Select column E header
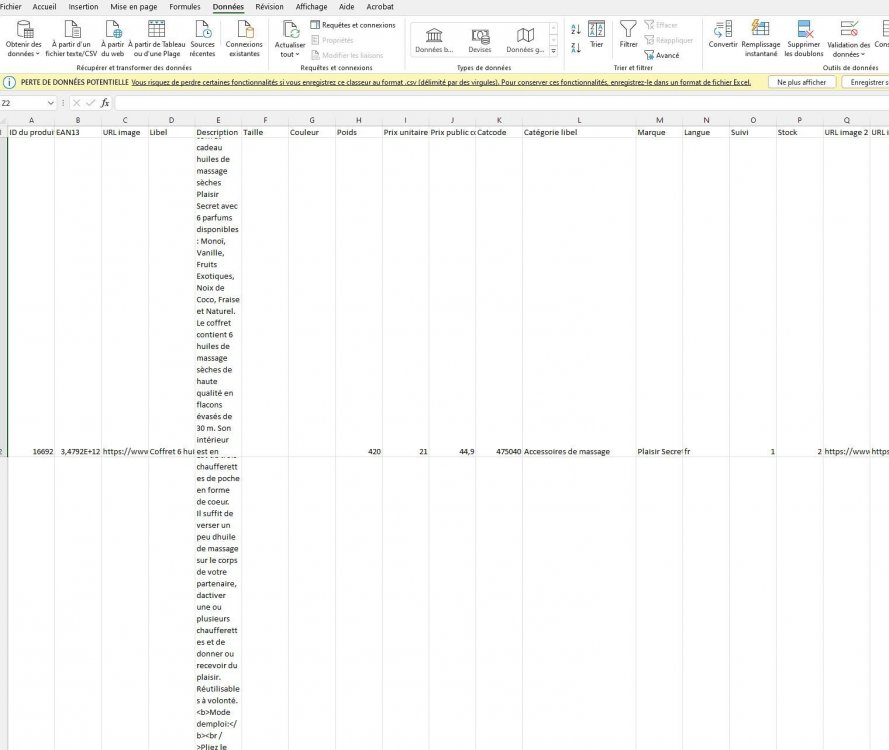This screenshot has width=889, height=750. [218, 120]
